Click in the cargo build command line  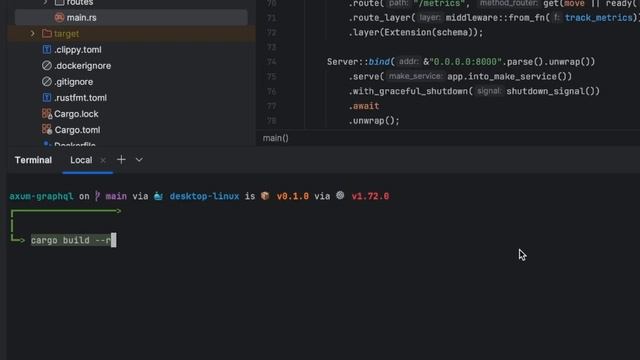[x=71, y=240]
